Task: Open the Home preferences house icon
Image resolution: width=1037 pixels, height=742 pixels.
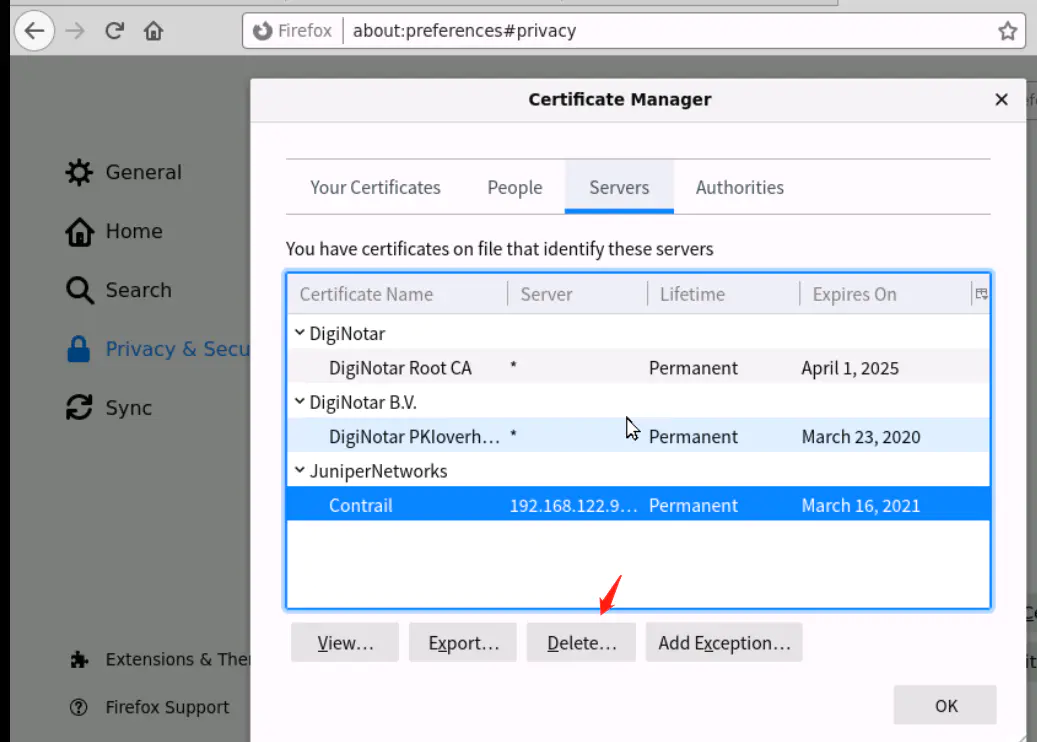Action: [79, 231]
